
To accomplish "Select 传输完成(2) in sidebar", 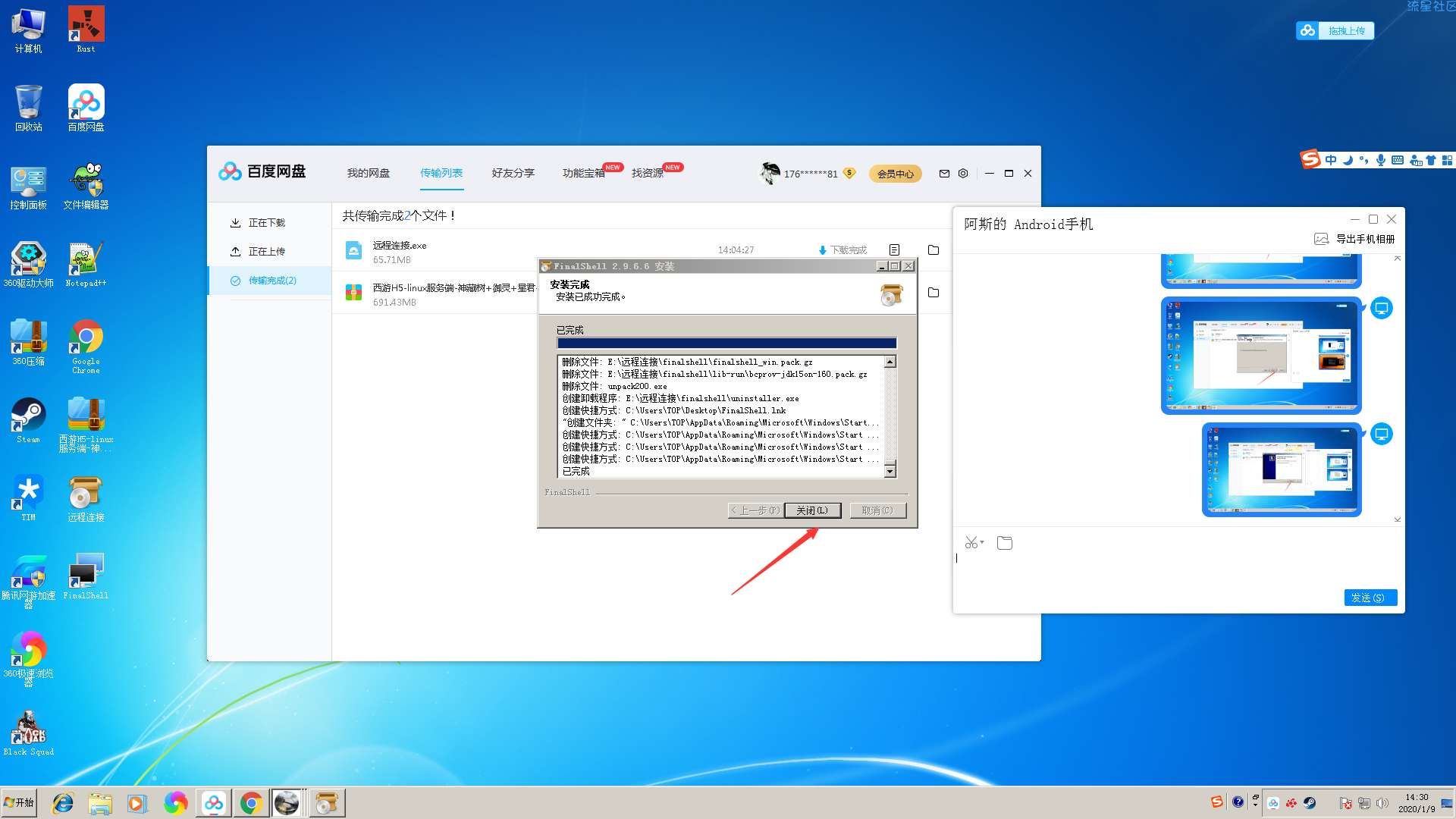I will pyautogui.click(x=270, y=281).
